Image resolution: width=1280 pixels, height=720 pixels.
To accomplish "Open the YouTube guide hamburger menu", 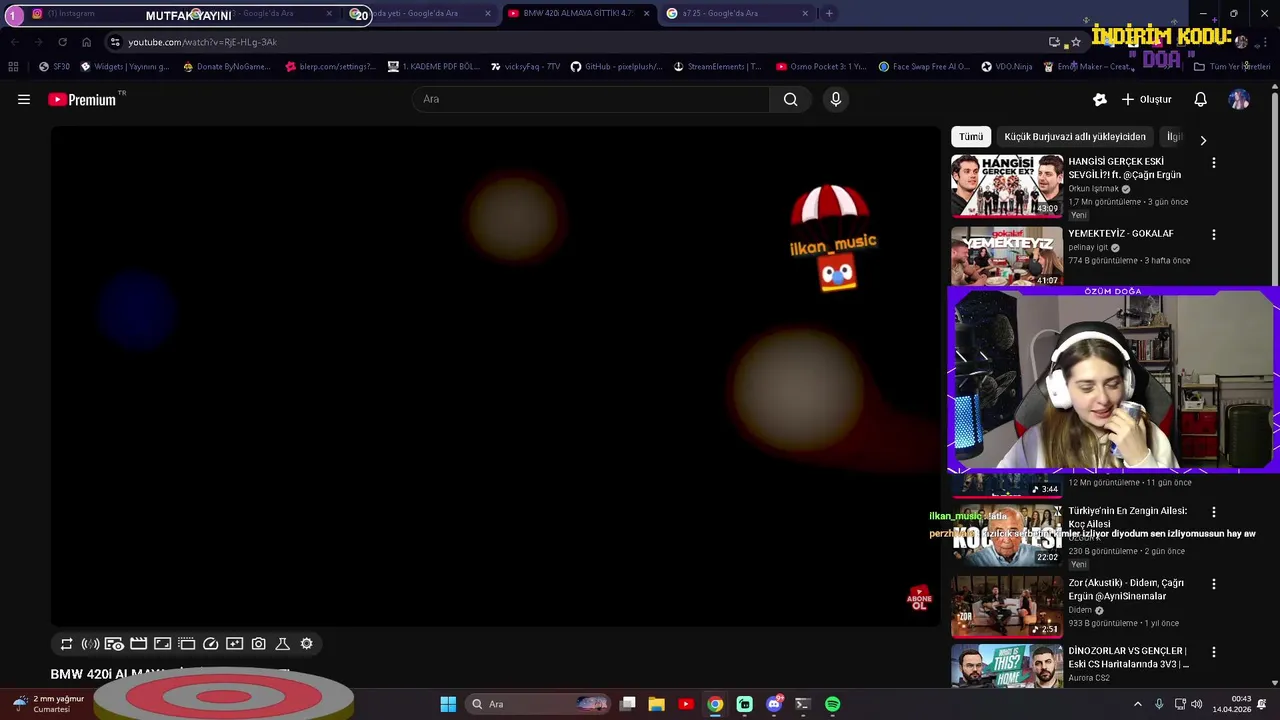I will pyautogui.click(x=24, y=99).
